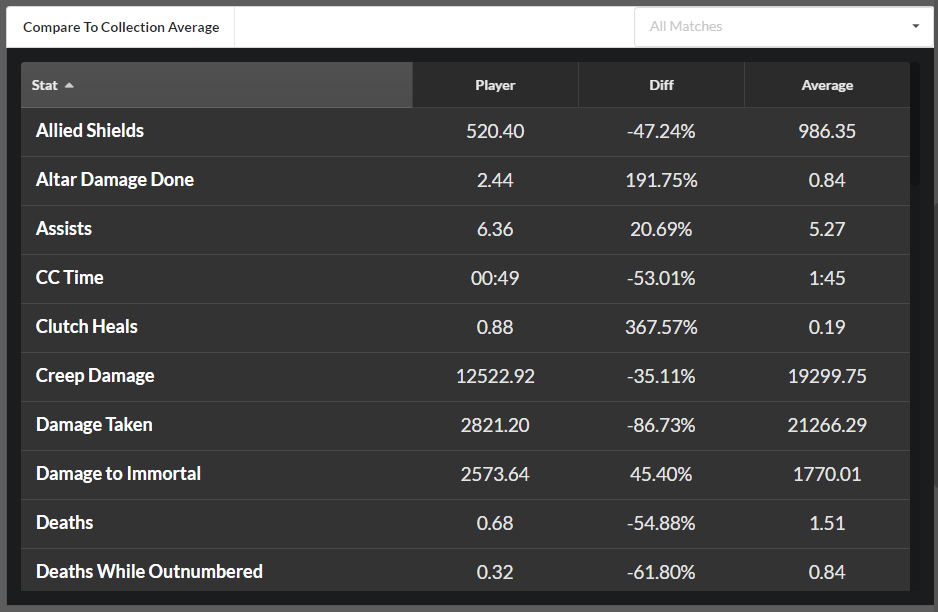This screenshot has width=938, height=612.
Task: Select the Deaths While Outnumbered row
Action: 465,570
